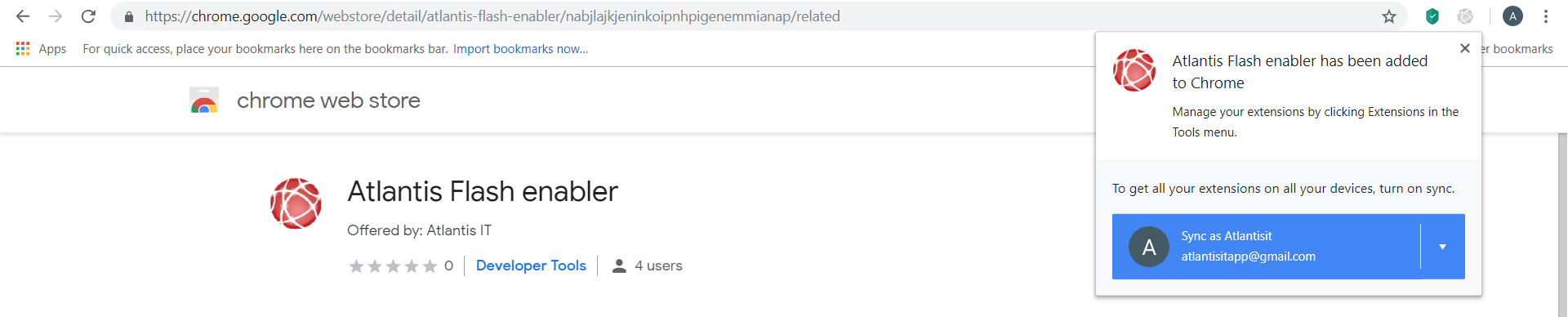Click the address bar URL
1568x317 pixels.
tap(492, 16)
